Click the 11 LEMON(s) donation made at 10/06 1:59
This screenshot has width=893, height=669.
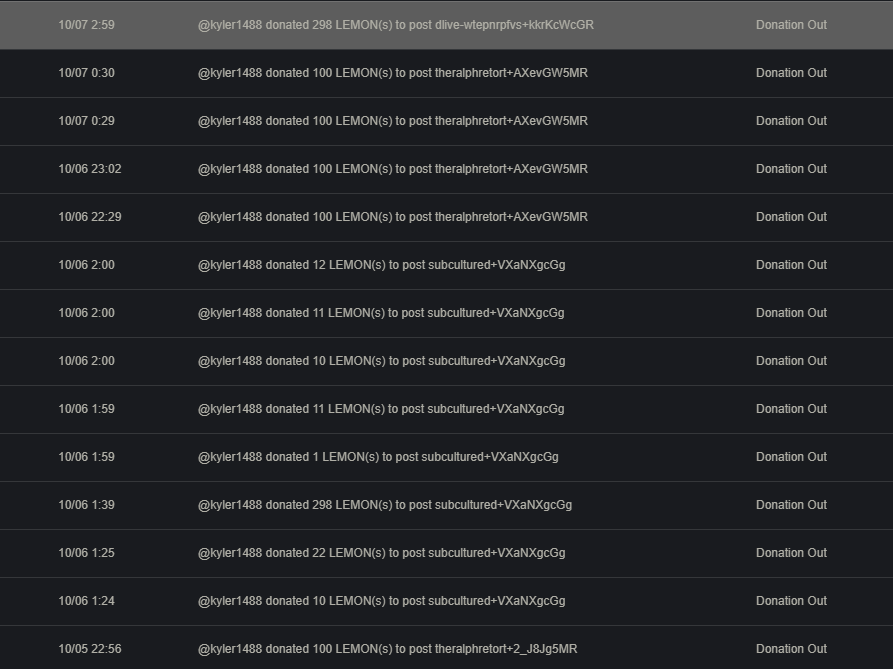381,409
